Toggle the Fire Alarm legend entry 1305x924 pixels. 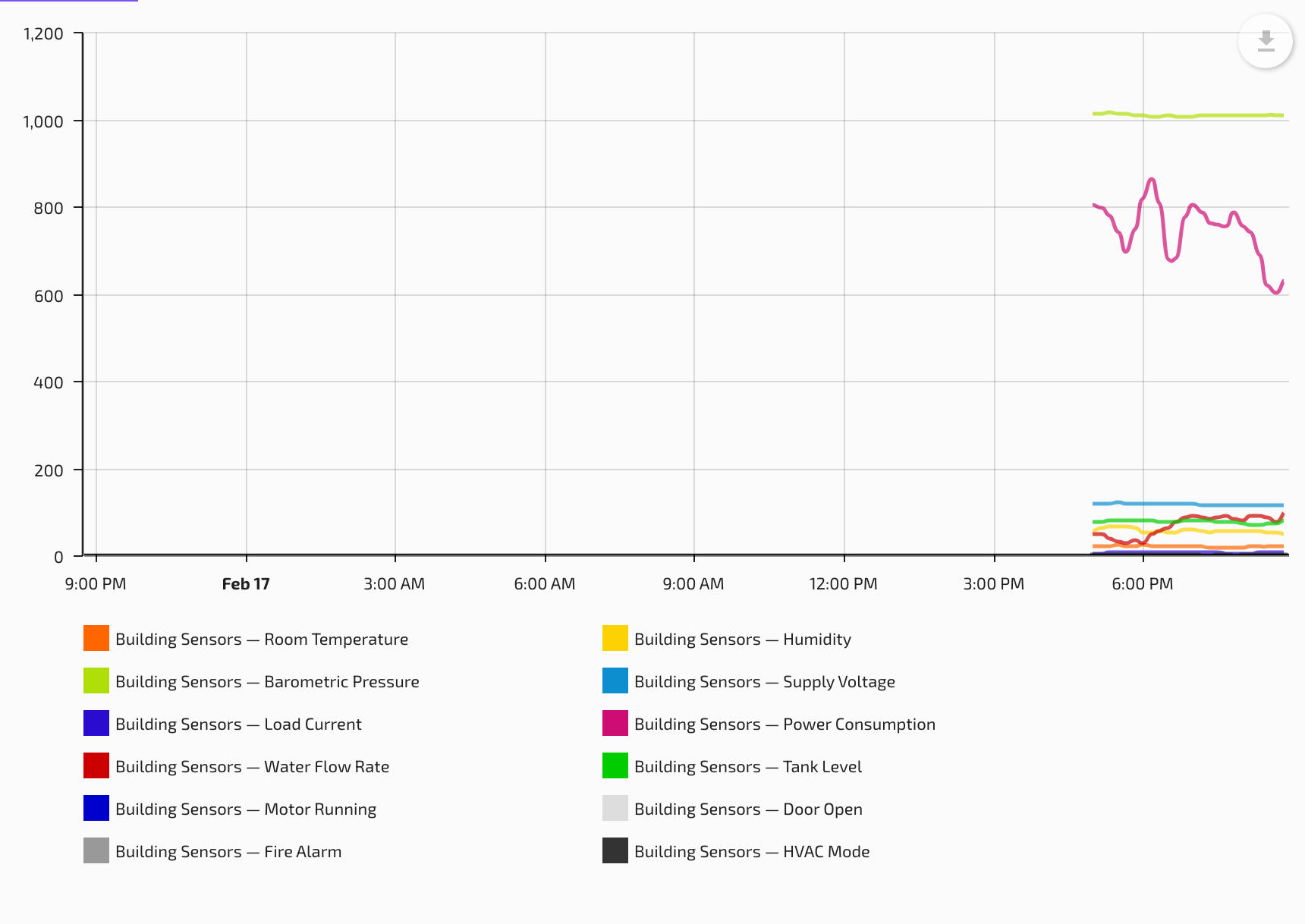click(x=228, y=851)
